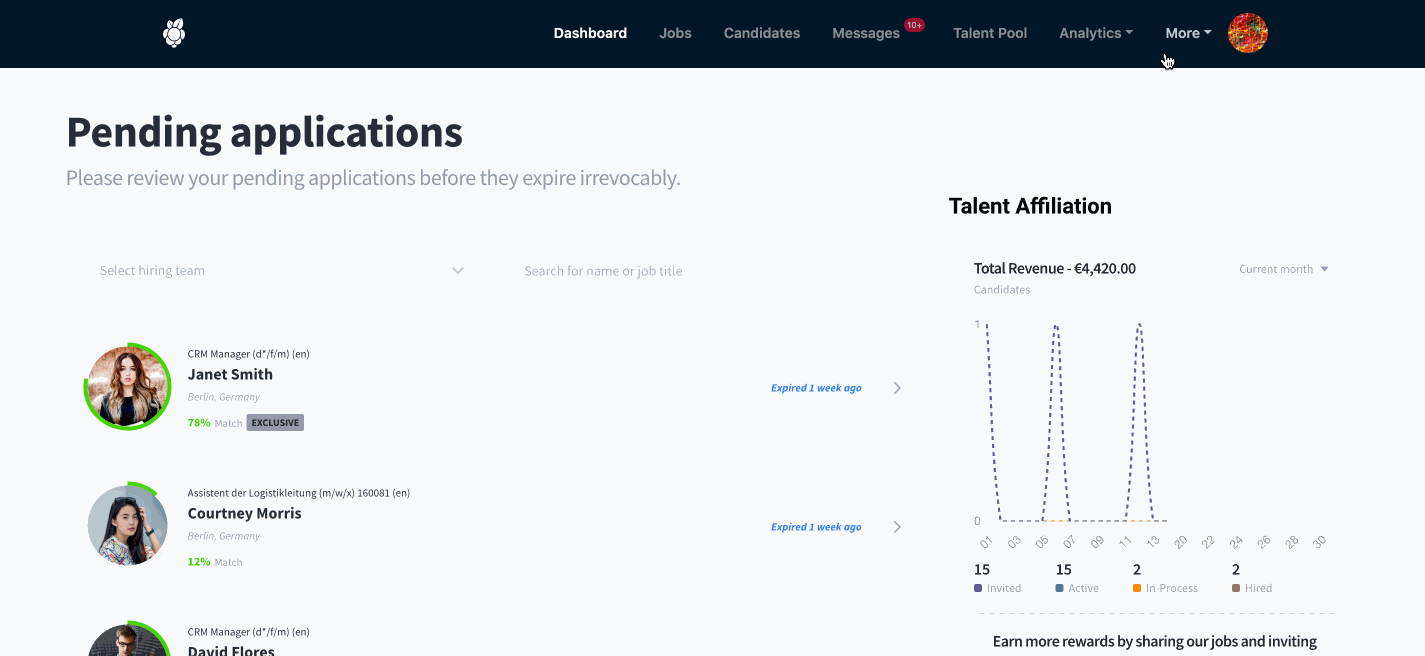Click the Janet Smith candidate name
Image resolution: width=1425 pixels, height=656 pixels.
(x=230, y=374)
